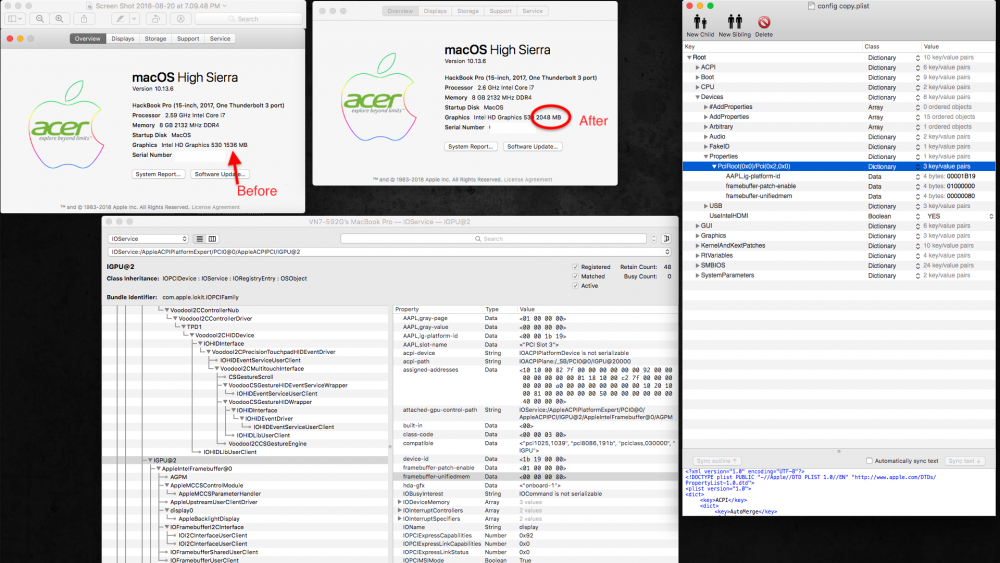The width and height of the screenshot is (1000, 563).
Task: Click Sync text button
Action: (x=964, y=461)
